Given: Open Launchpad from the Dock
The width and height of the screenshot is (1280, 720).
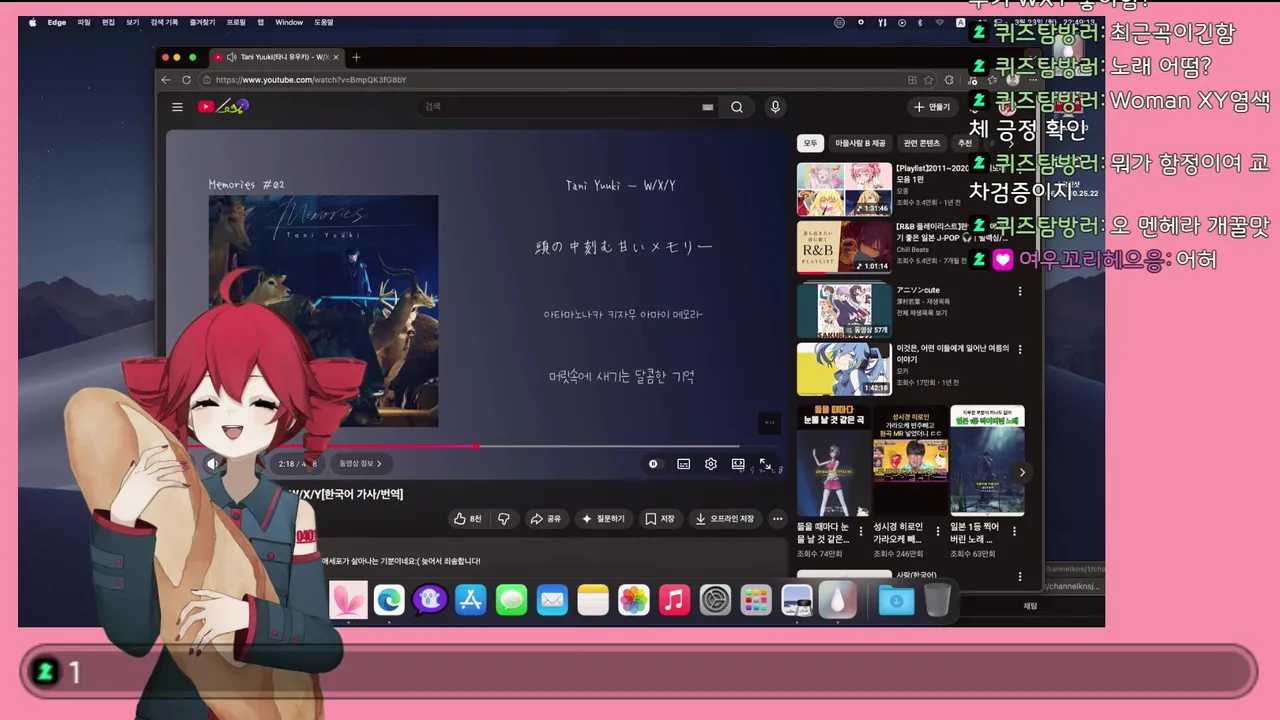Looking at the screenshot, I should click(x=756, y=600).
